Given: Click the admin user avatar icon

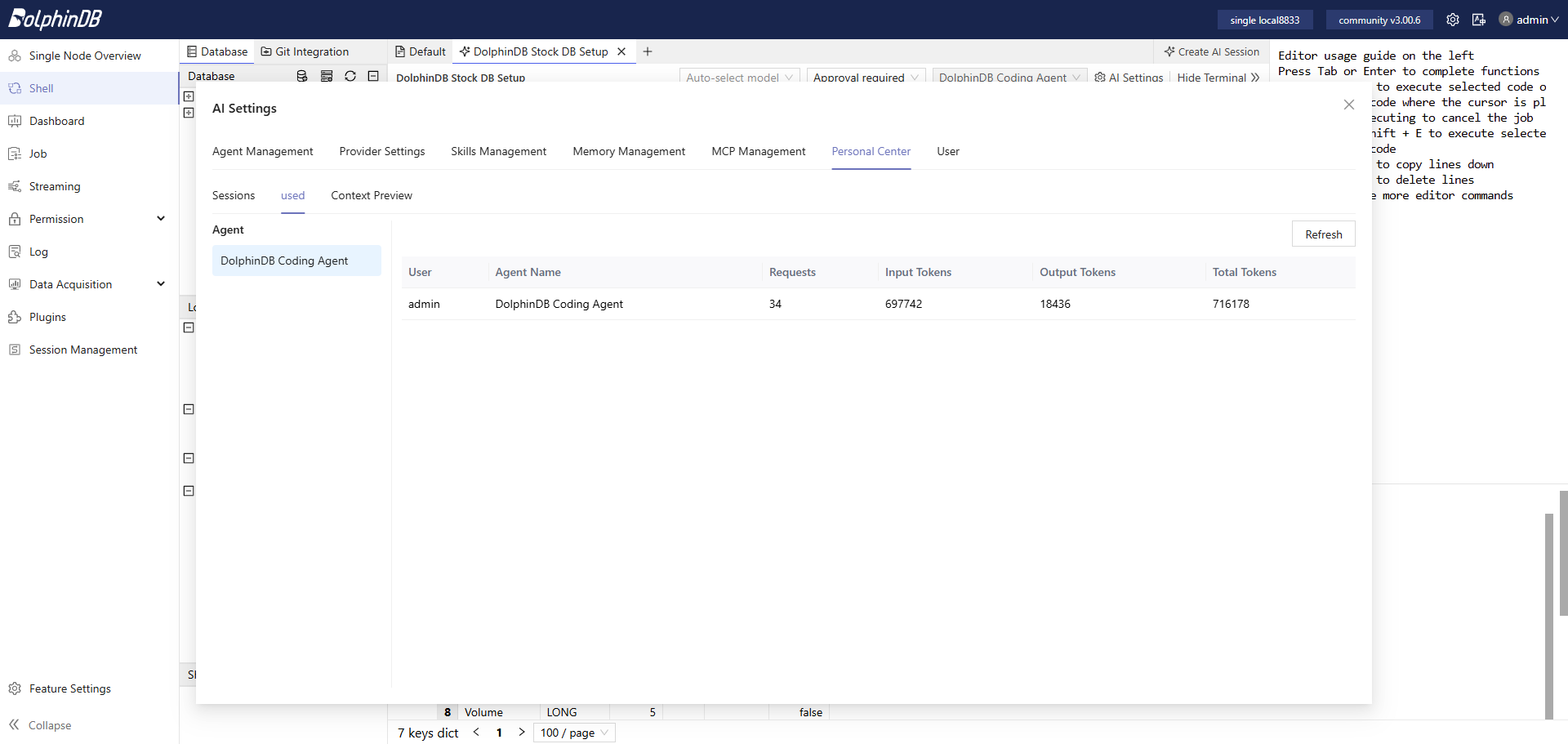Looking at the screenshot, I should pyautogui.click(x=1506, y=20).
